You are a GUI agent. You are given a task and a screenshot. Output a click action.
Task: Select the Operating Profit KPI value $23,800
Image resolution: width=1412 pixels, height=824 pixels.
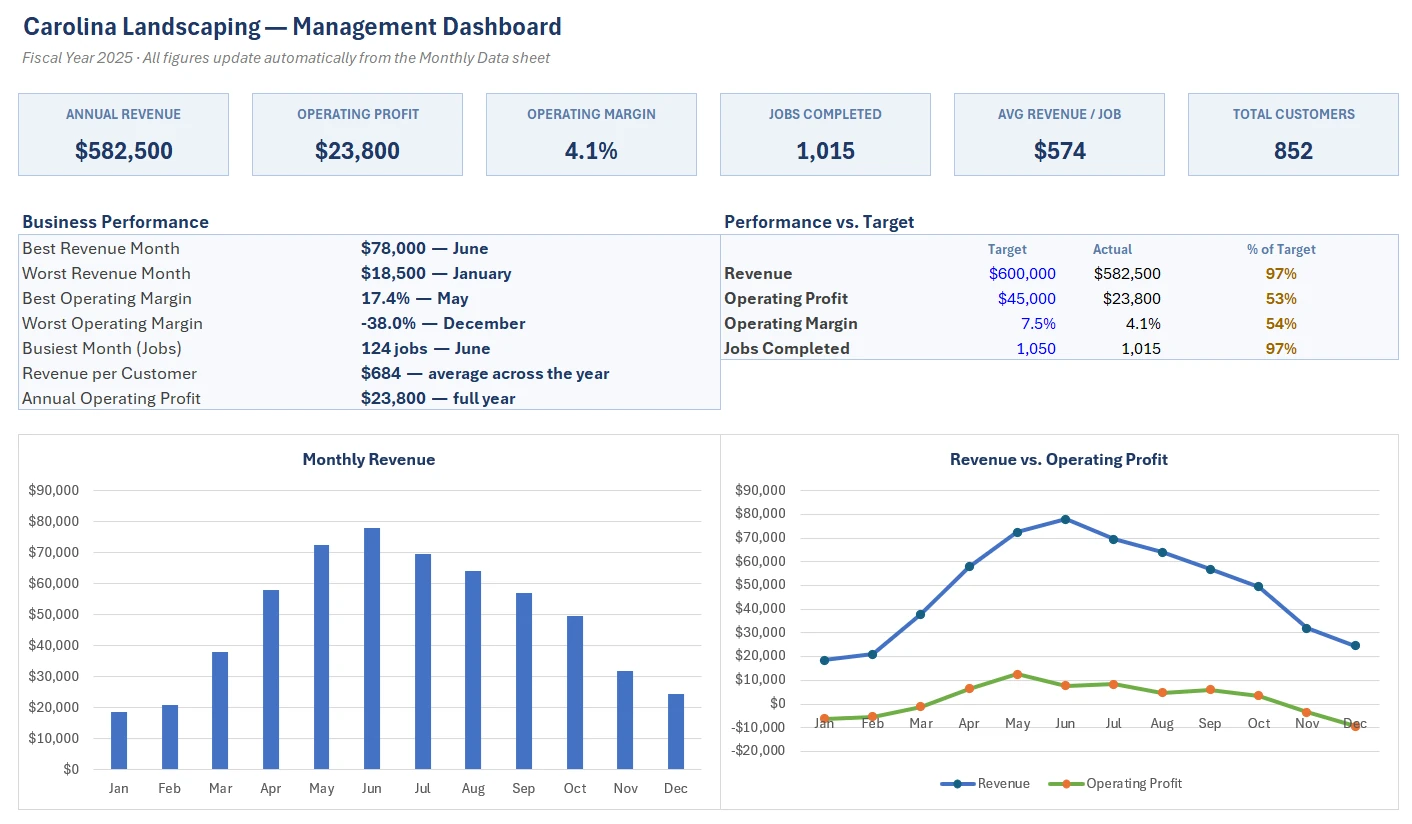coord(357,151)
